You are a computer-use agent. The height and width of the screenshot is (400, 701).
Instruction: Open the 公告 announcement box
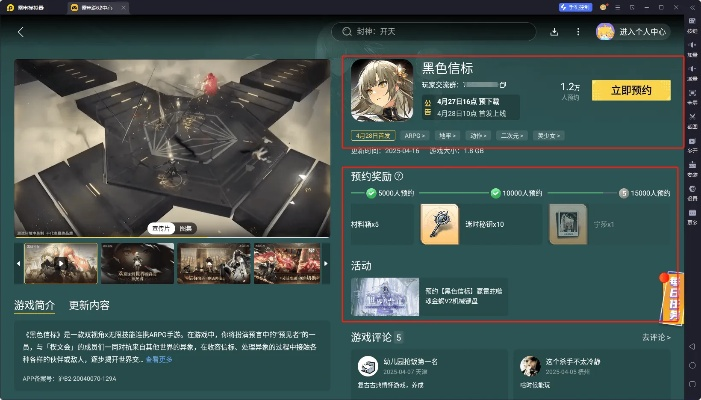(470, 107)
